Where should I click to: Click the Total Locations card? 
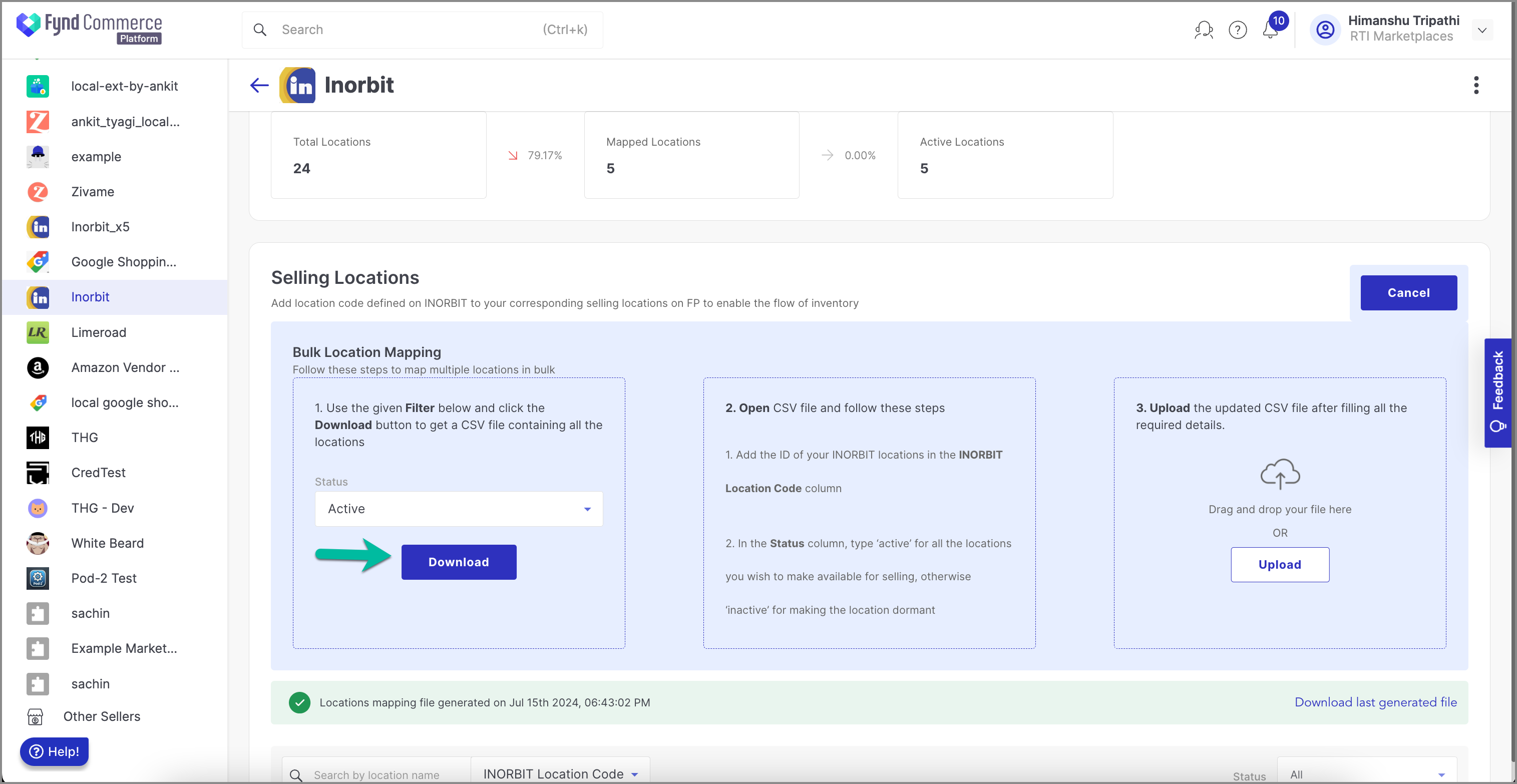tap(378, 155)
